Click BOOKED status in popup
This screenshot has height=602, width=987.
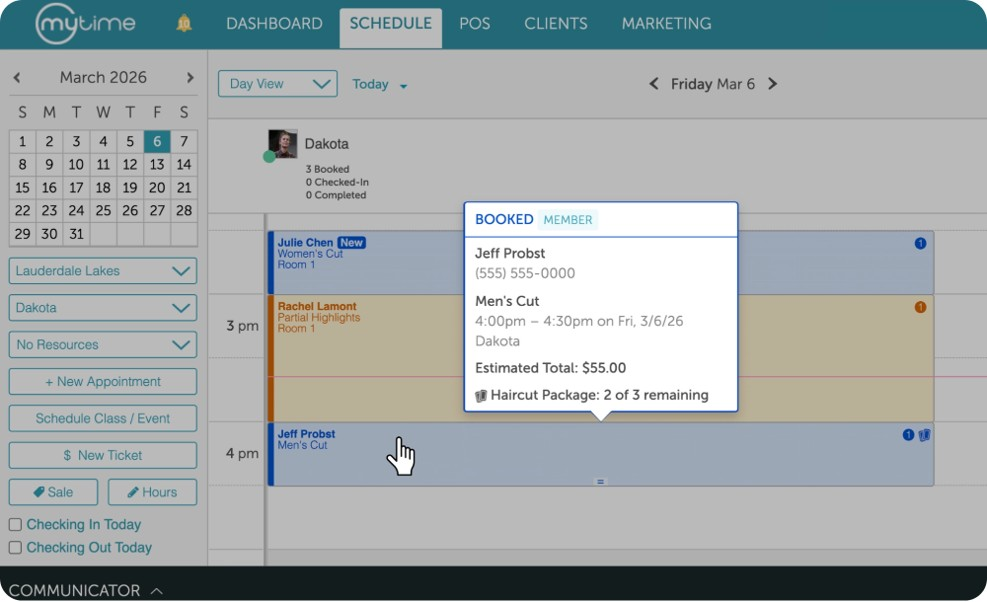(504, 219)
